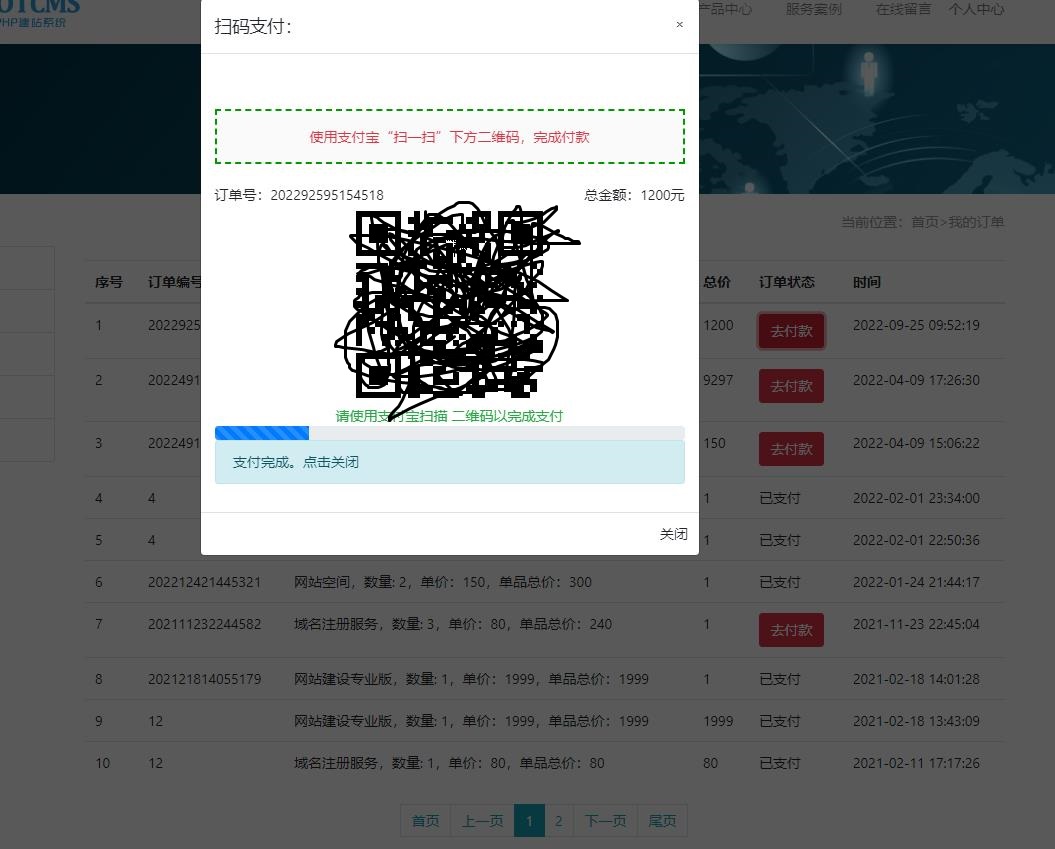Click 去付款 for the 150 total order
Viewport: 1055px width, 849px height.
(791, 449)
